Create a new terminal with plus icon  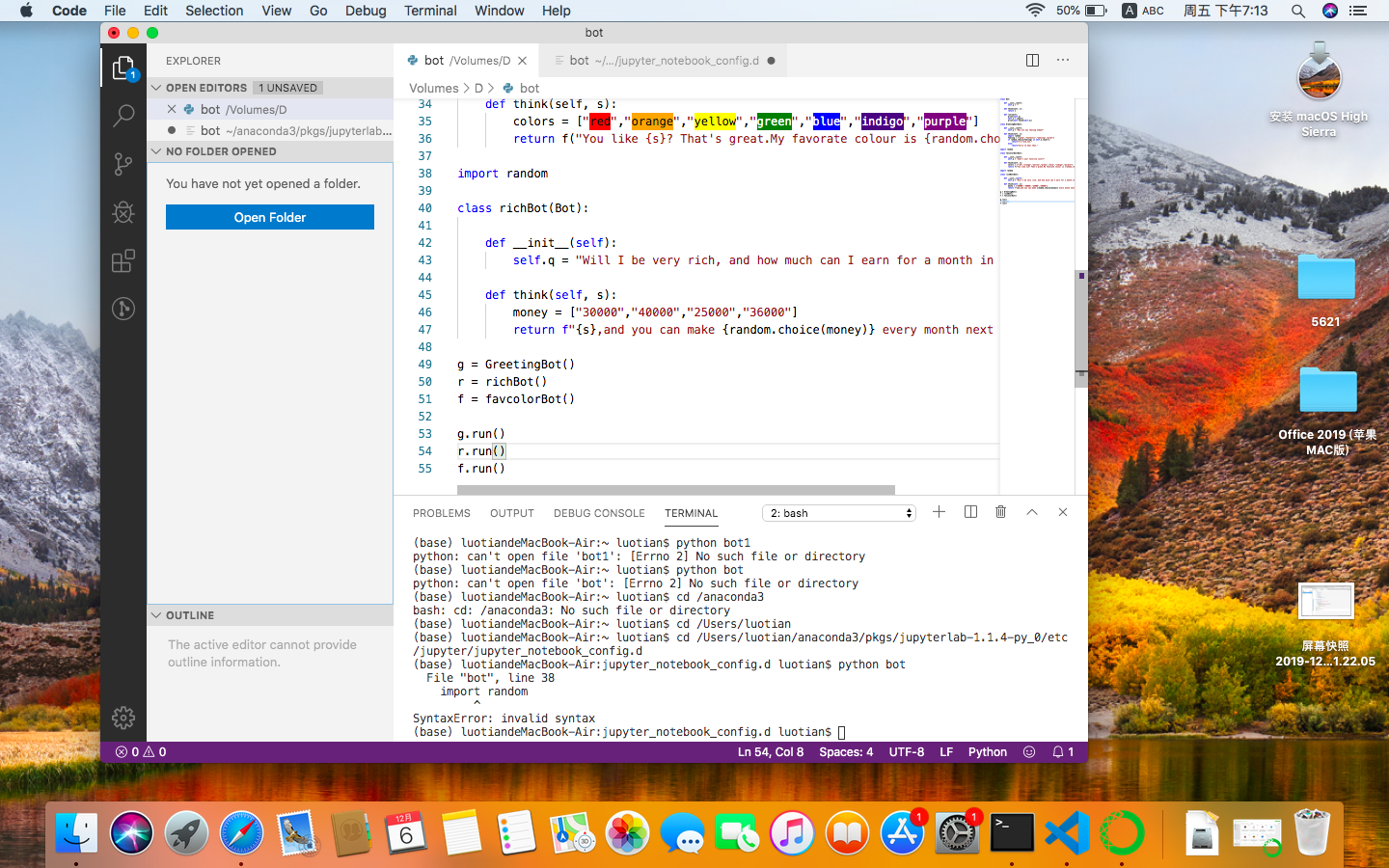(939, 512)
